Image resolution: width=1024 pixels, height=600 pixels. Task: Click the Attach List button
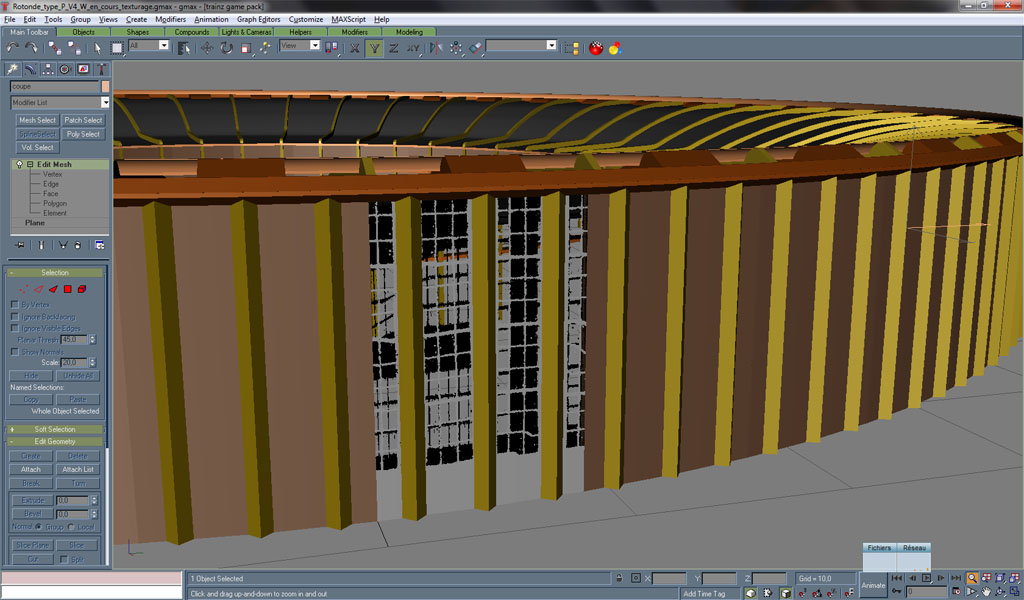[78, 469]
